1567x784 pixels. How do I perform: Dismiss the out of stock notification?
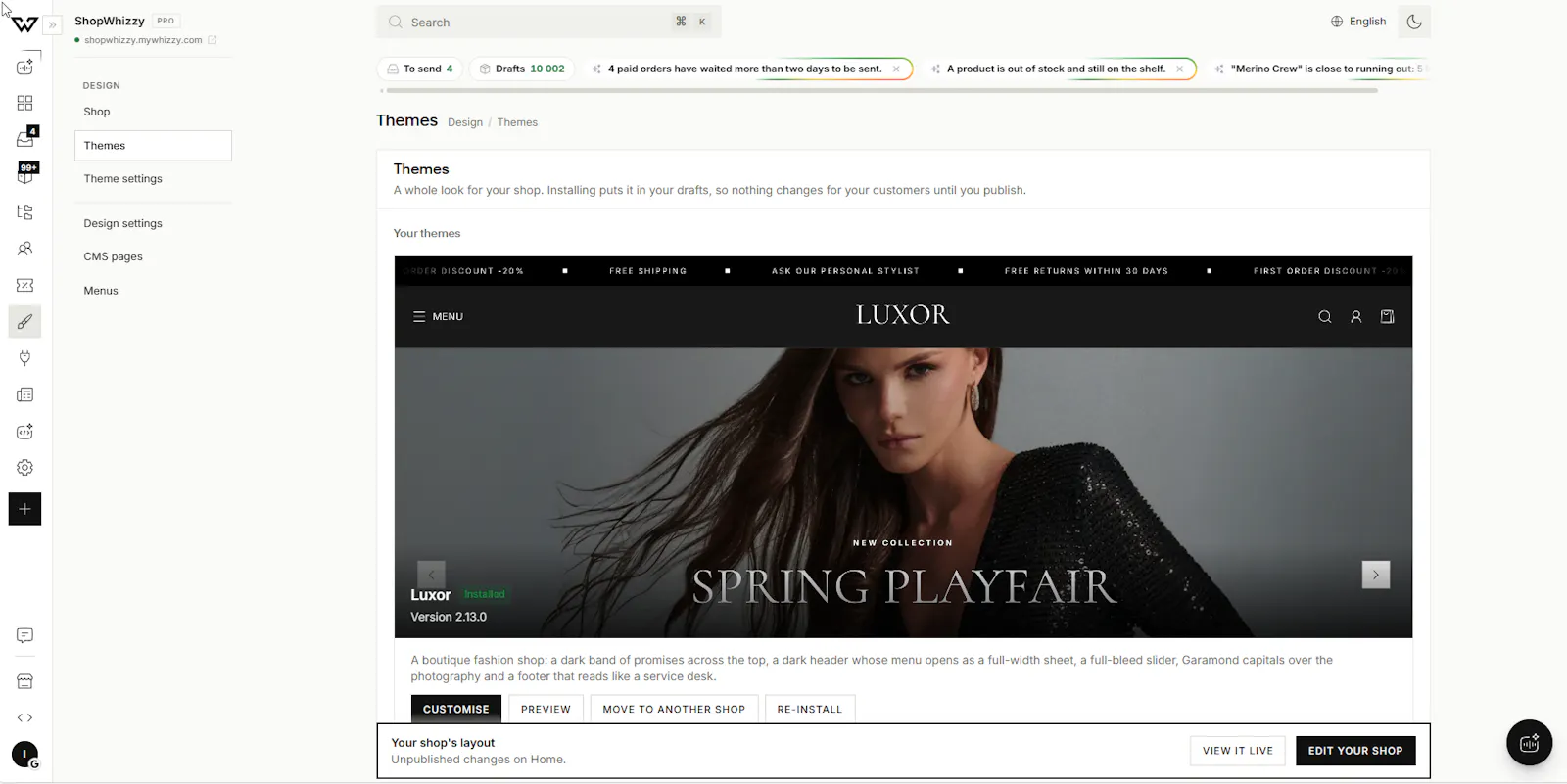coord(1179,69)
